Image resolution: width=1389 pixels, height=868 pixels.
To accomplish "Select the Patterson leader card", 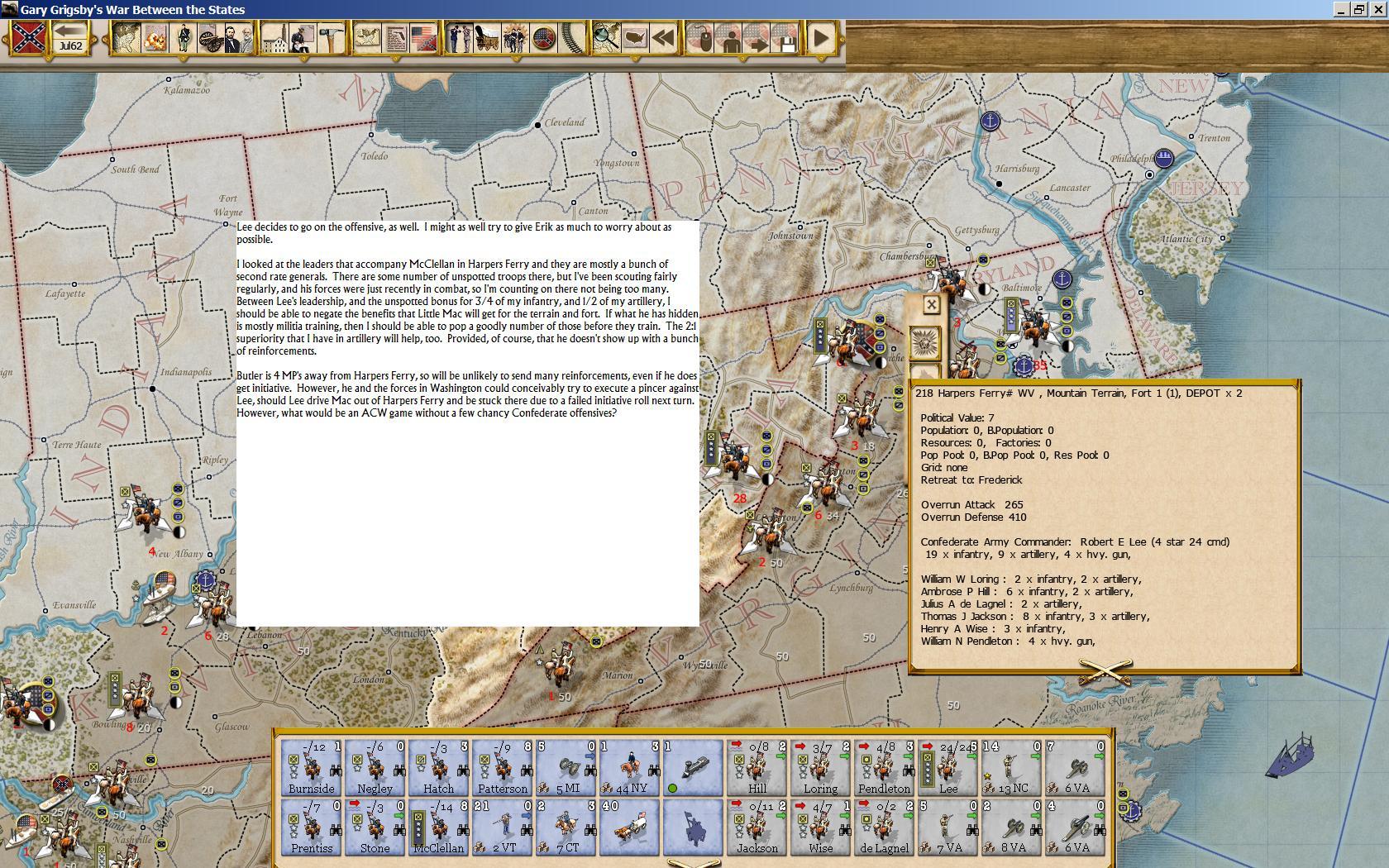I will (x=502, y=768).
